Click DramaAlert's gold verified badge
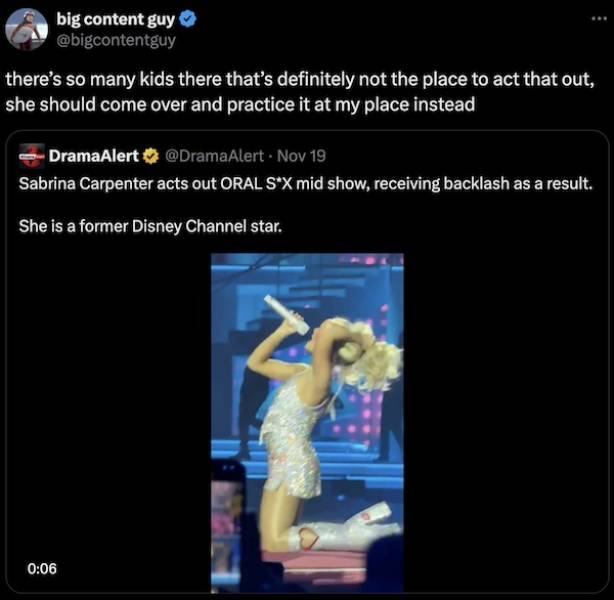The height and width of the screenshot is (600, 614). (150, 156)
